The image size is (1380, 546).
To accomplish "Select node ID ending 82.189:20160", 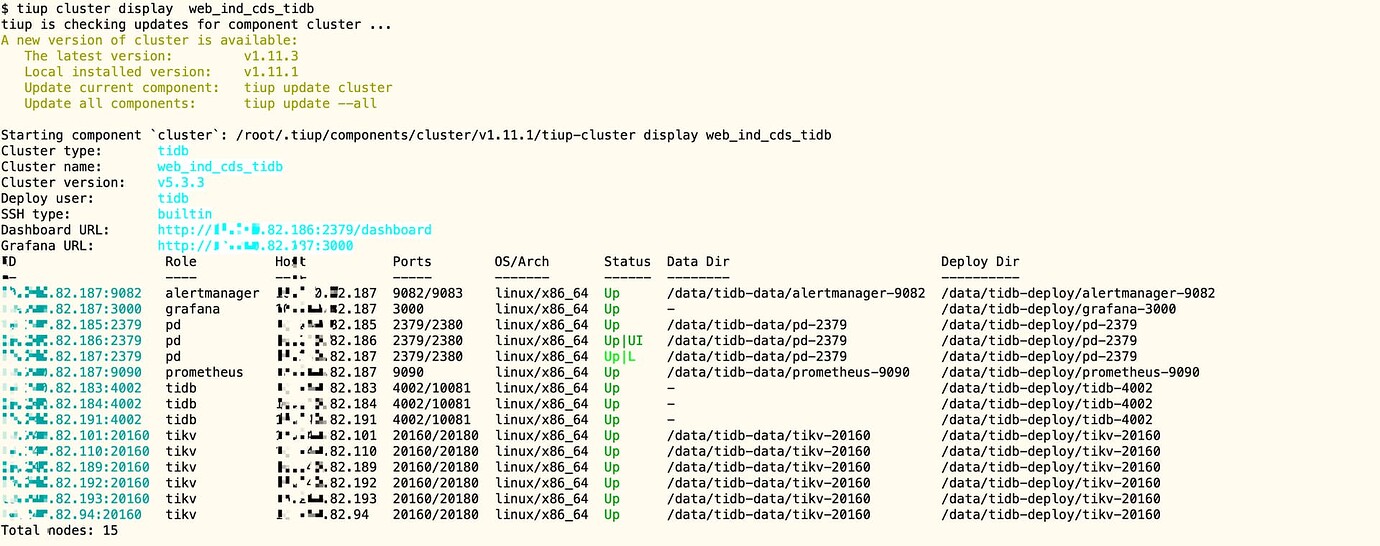I will (76, 468).
